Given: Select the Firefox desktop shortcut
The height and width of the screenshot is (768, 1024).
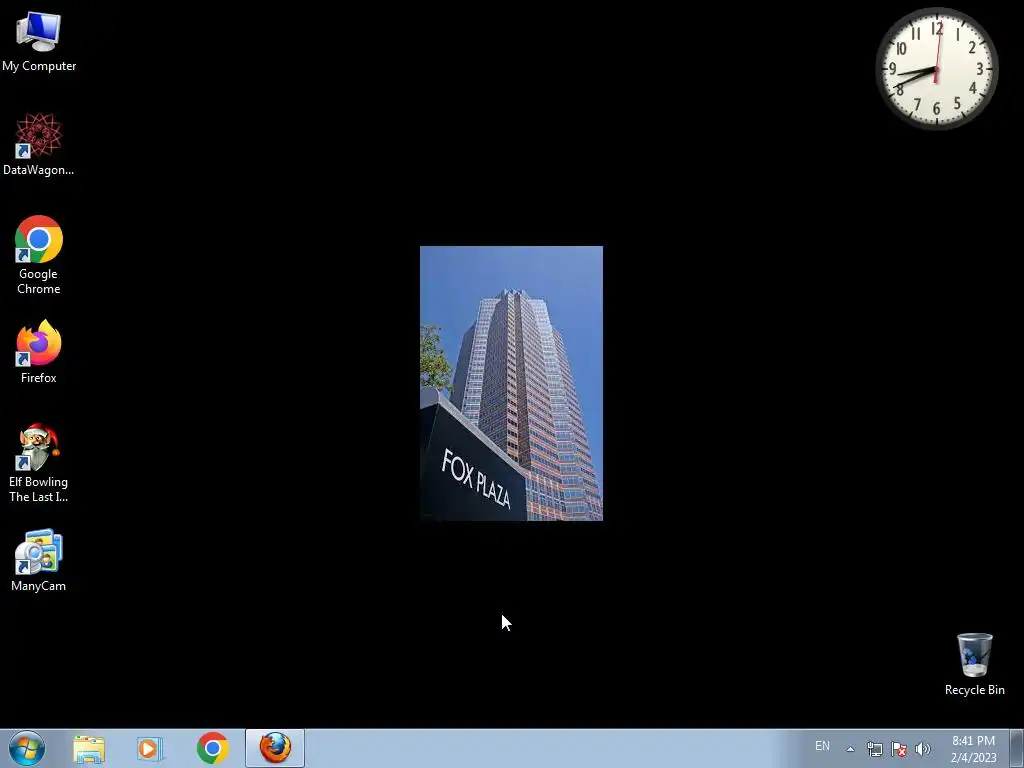Looking at the screenshot, I should [x=39, y=351].
